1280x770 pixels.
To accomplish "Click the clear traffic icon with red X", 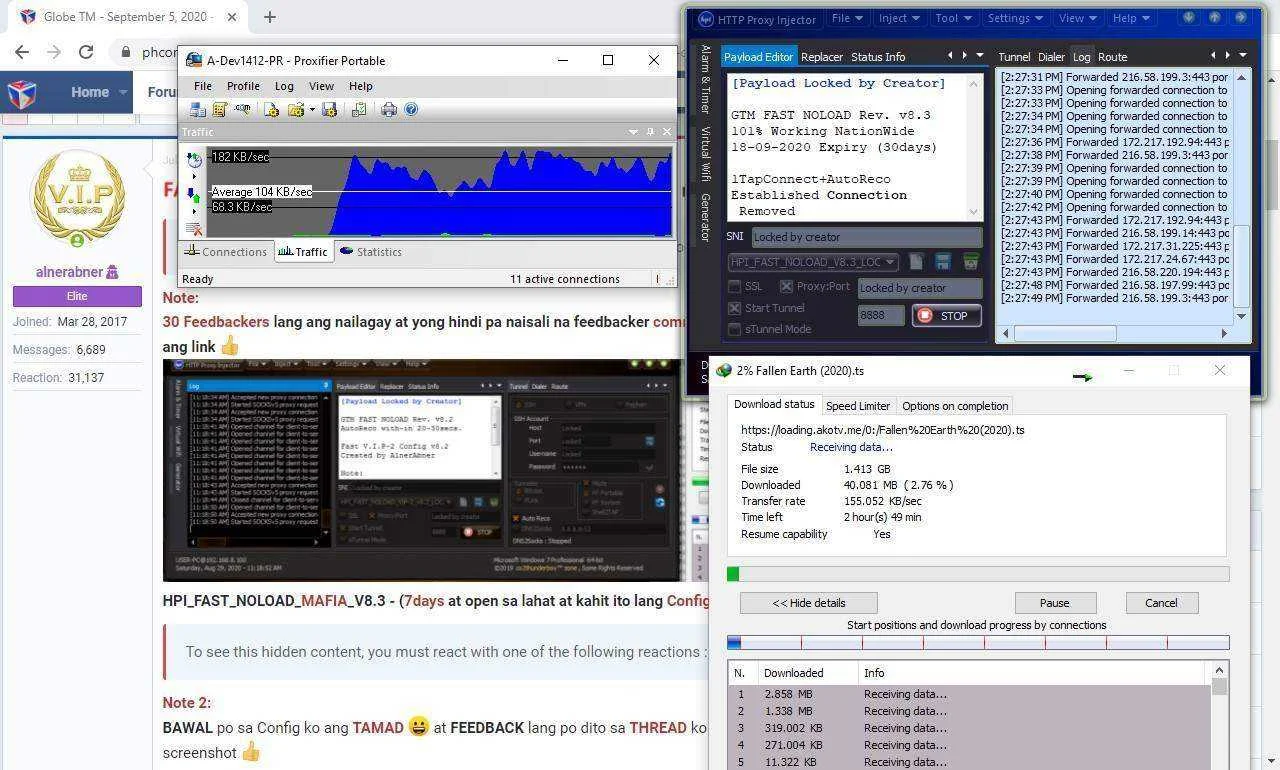I will tap(194, 230).
